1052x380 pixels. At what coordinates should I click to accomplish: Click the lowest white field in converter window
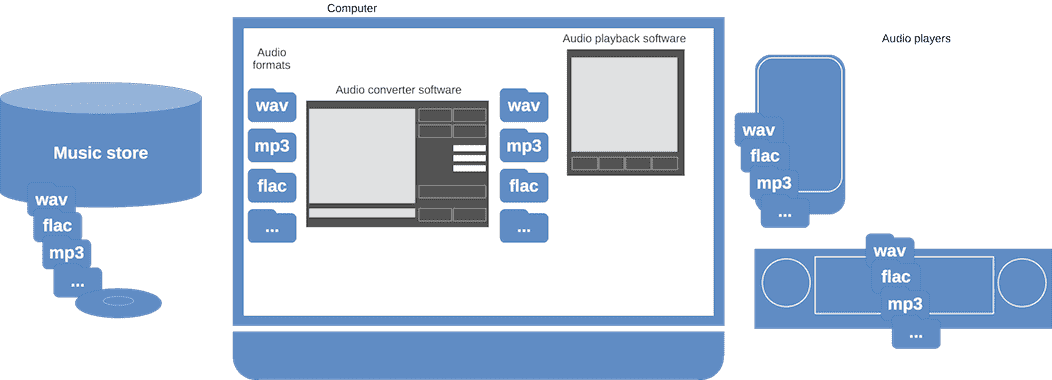(x=469, y=168)
